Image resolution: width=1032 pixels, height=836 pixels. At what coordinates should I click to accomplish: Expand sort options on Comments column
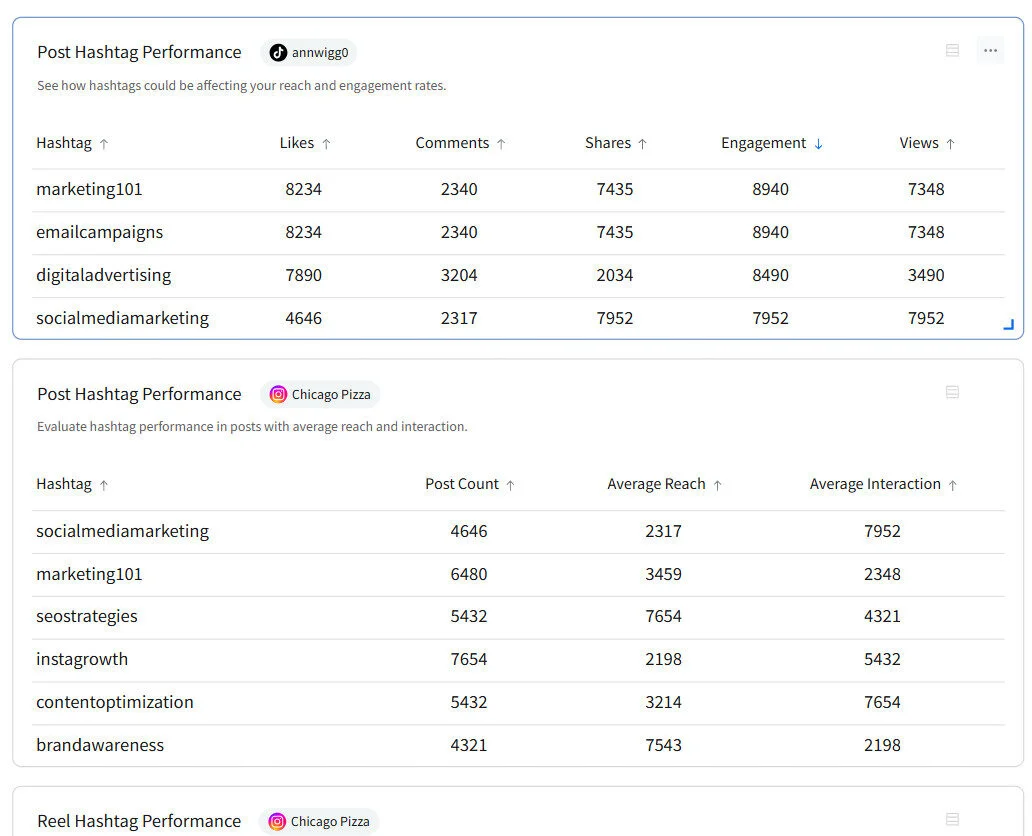[x=501, y=142]
